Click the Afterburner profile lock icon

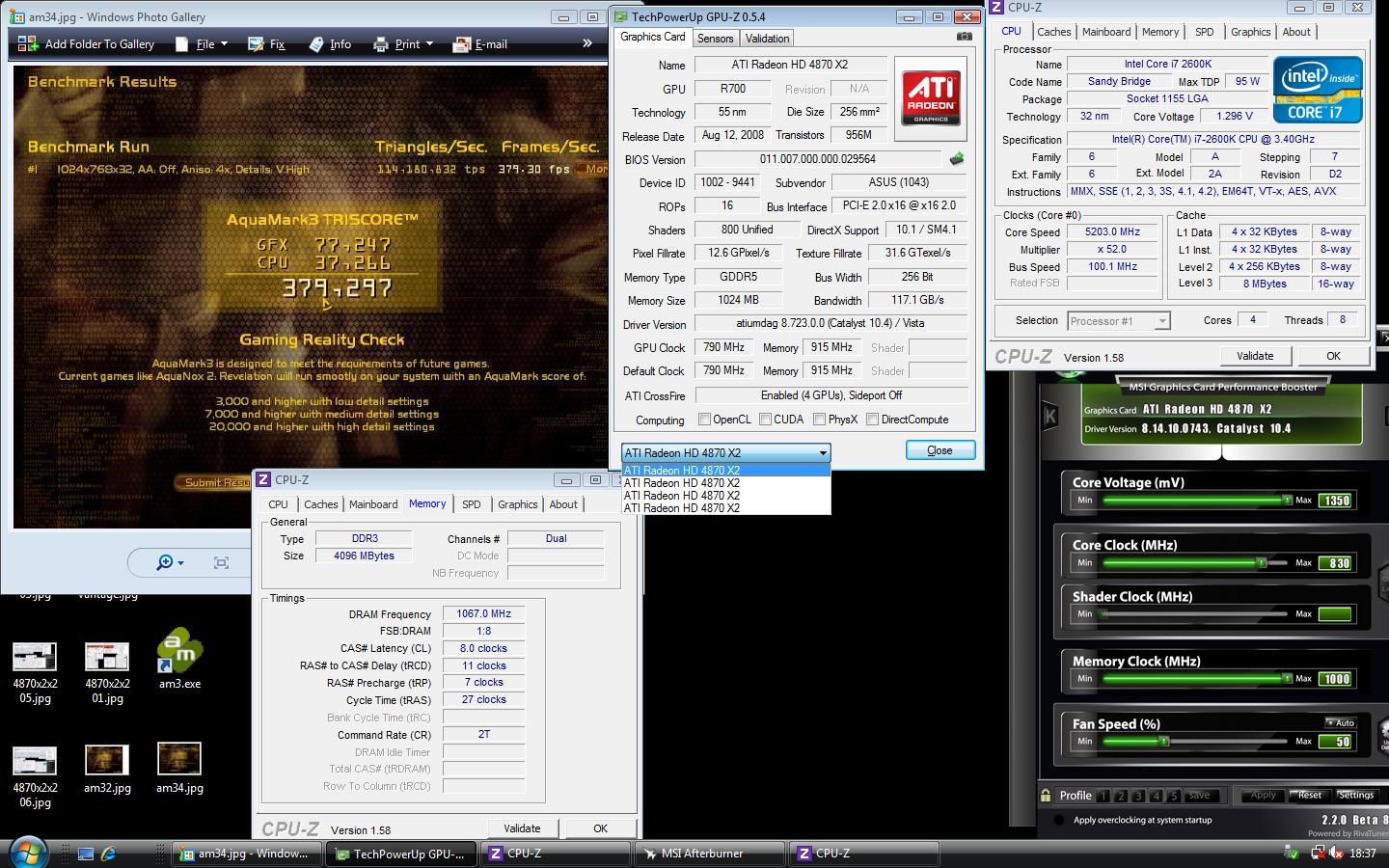(1046, 796)
